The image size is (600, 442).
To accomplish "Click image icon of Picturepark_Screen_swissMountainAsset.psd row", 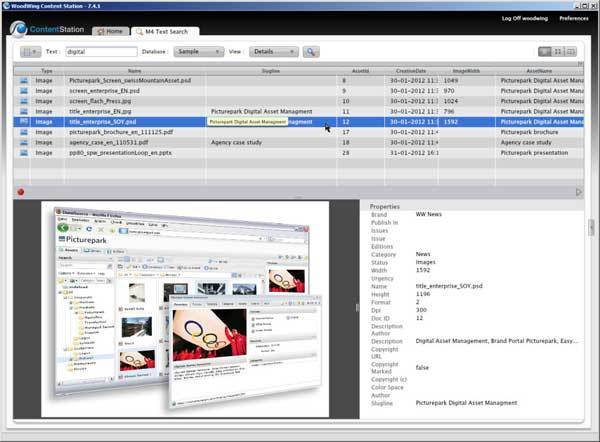I will tap(24, 80).
